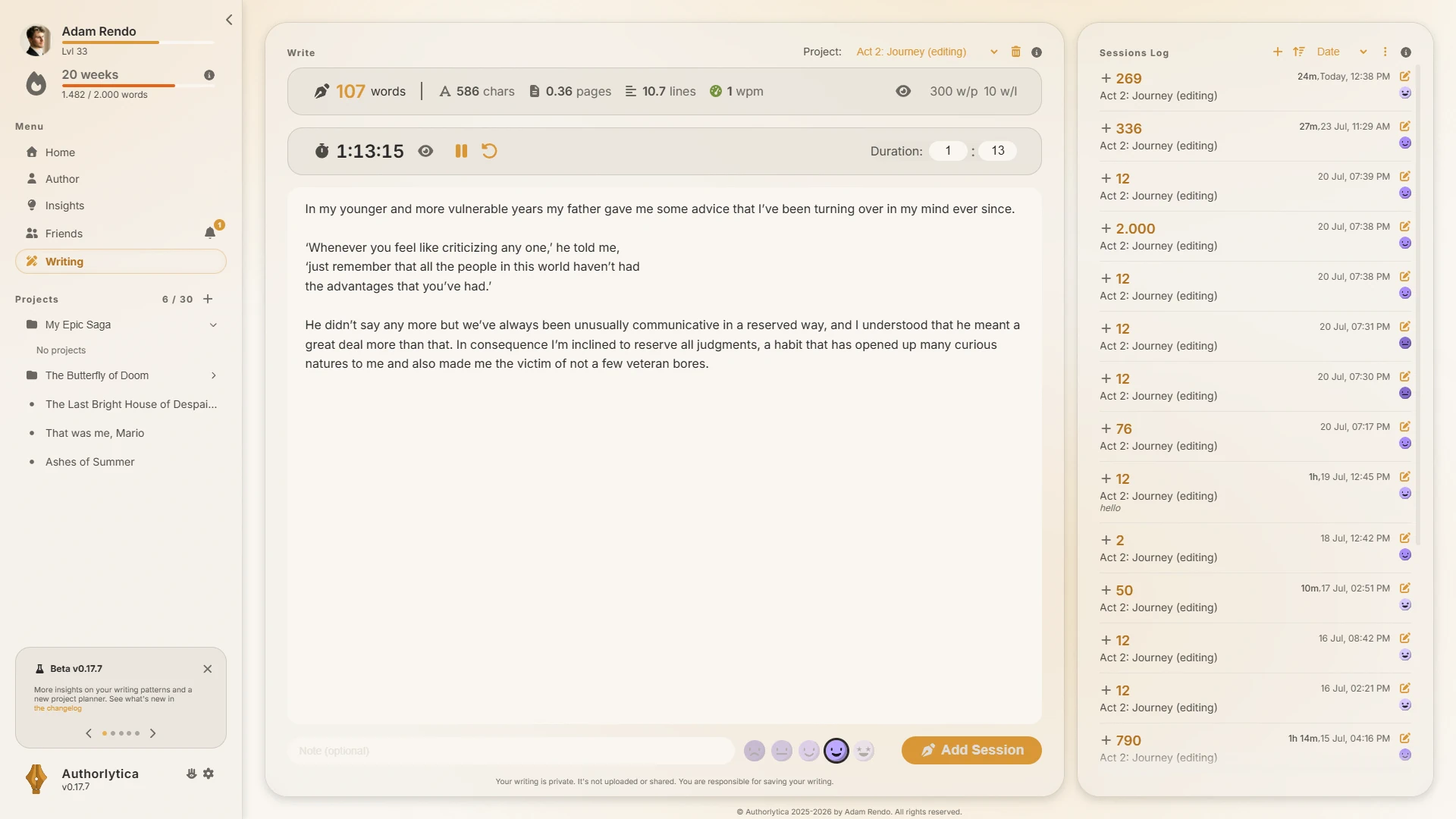
Task: Click the 107 words counter
Action: coord(359,91)
